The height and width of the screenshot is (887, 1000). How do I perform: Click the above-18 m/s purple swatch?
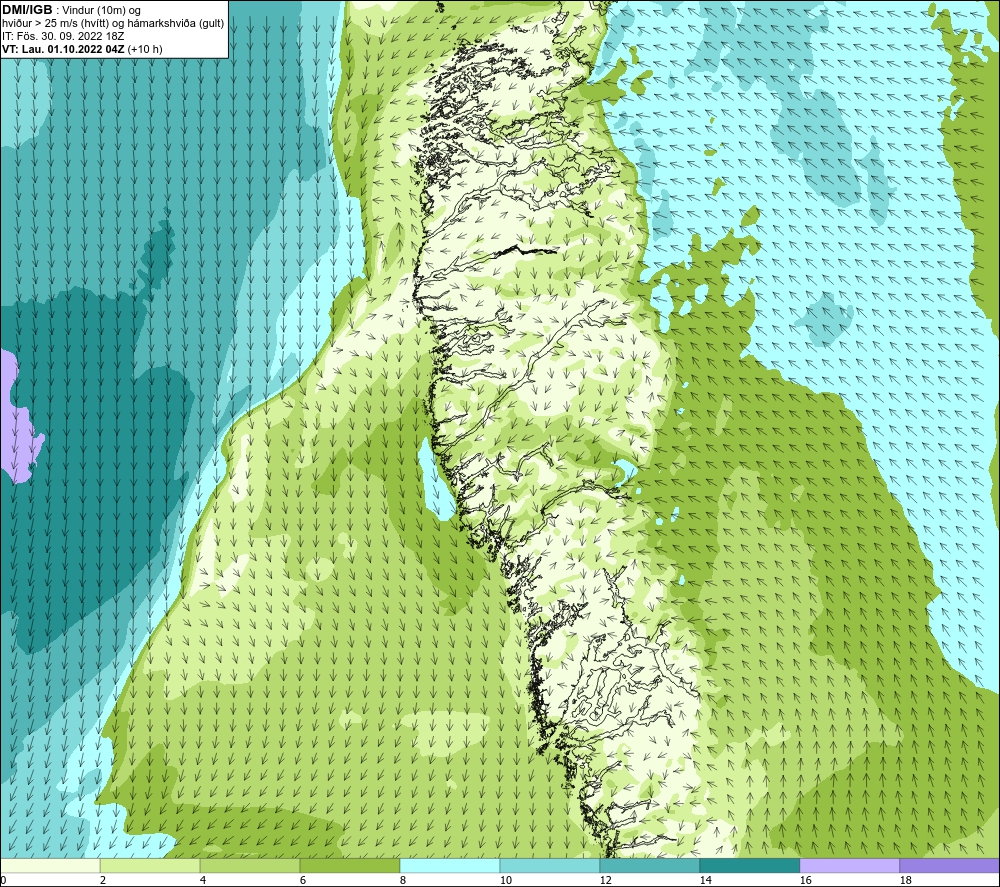pos(950,865)
